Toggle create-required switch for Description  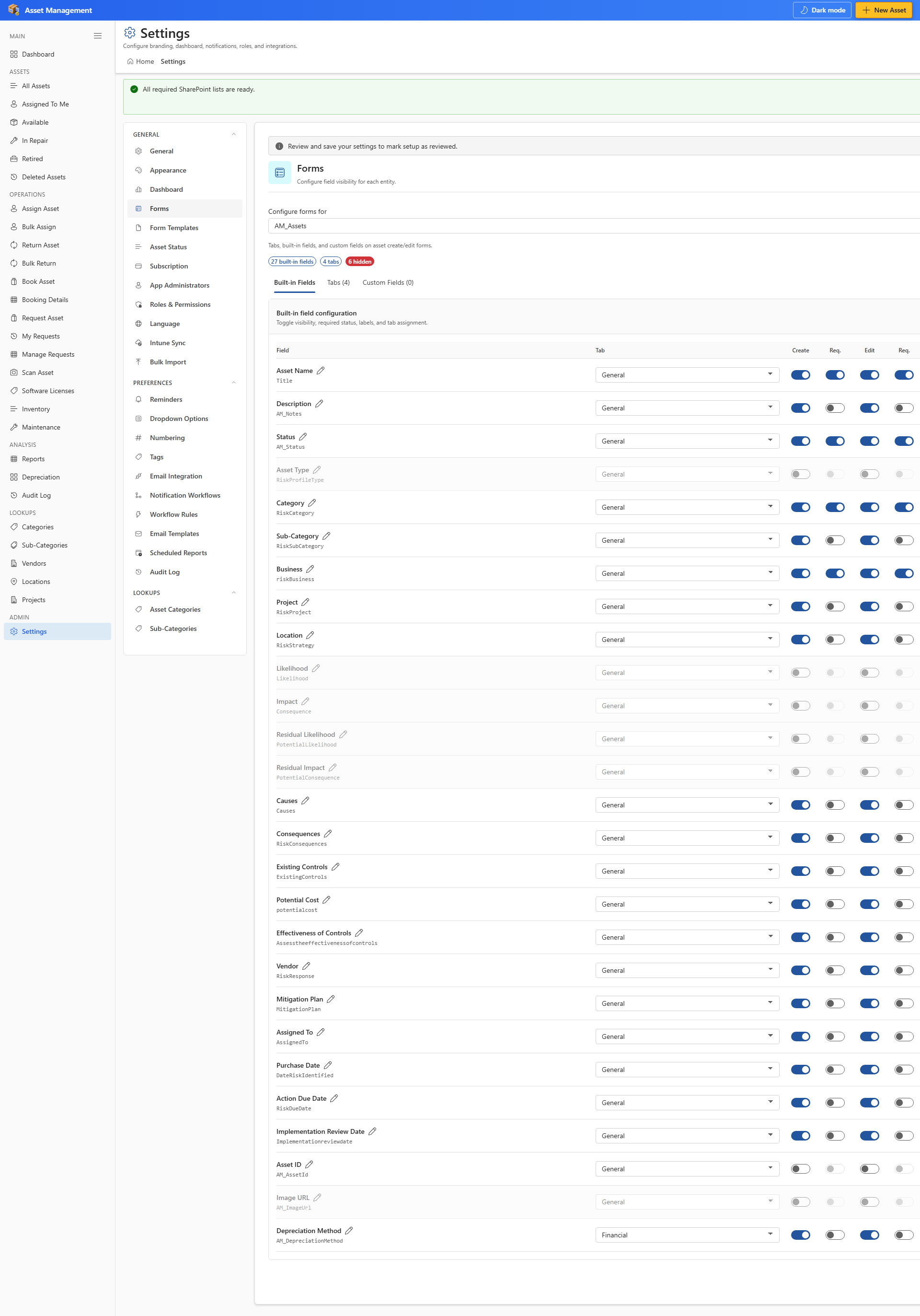[x=835, y=408]
